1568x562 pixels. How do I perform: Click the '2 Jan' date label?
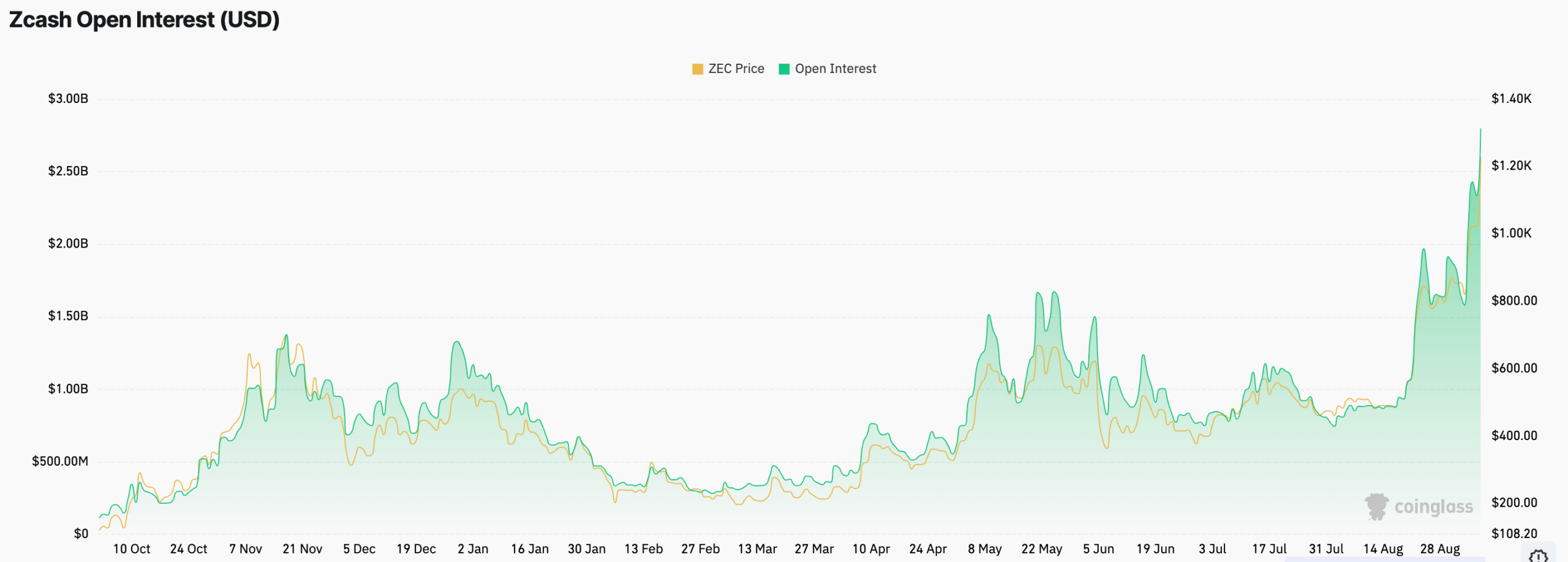[473, 549]
